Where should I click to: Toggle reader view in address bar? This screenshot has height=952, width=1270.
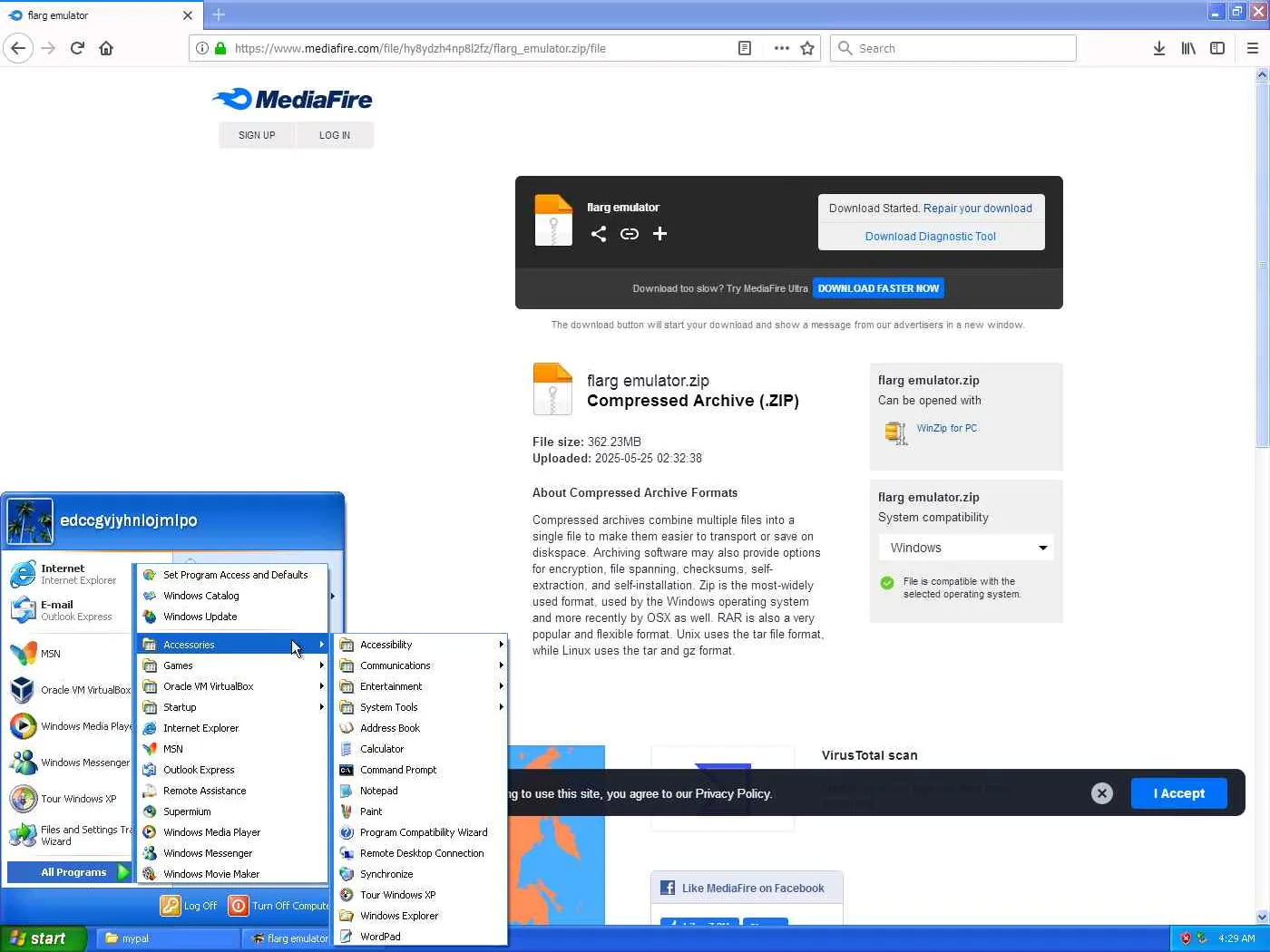tap(745, 48)
